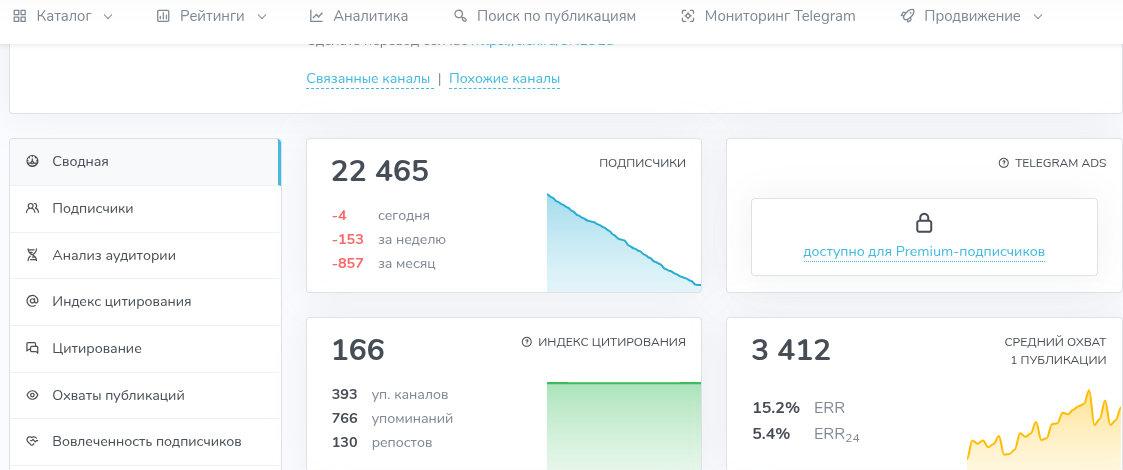
Task: Click the average reach value 3 412
Action: tap(791, 350)
